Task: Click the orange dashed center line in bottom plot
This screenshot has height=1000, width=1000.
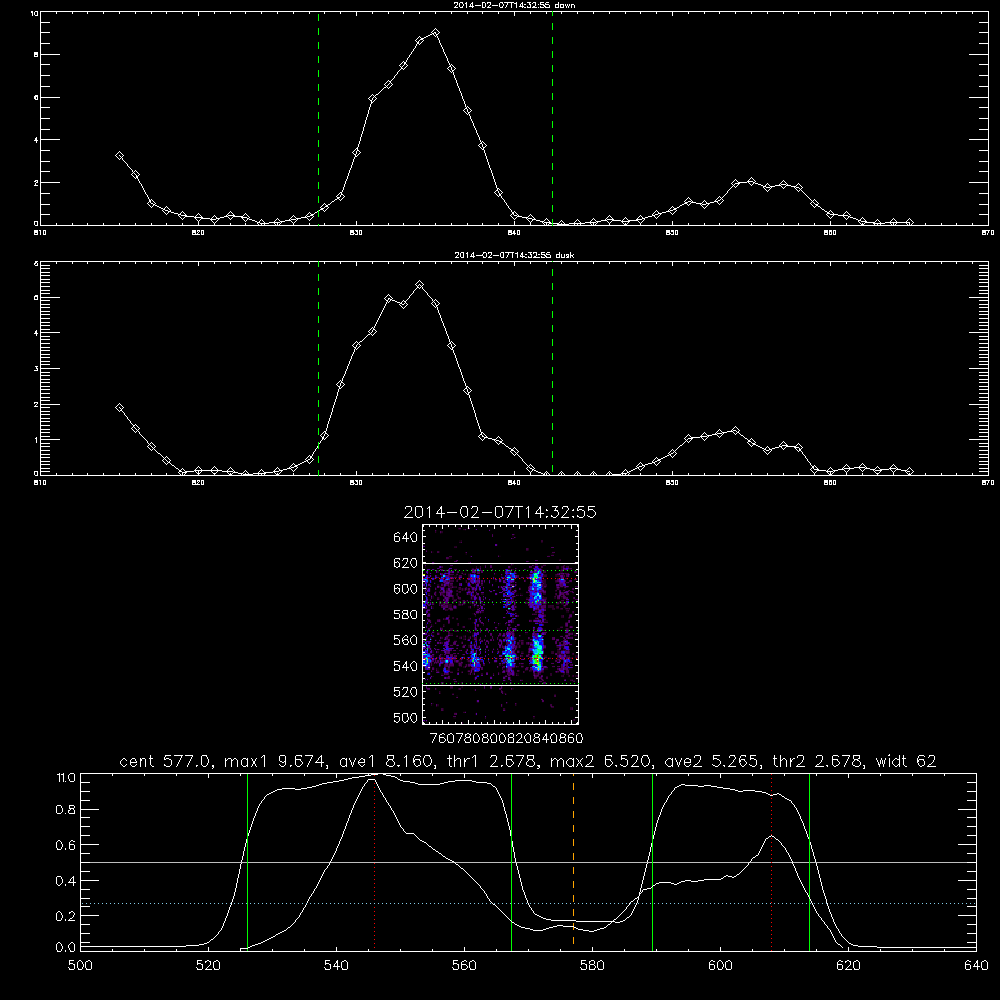Action: click(x=573, y=861)
